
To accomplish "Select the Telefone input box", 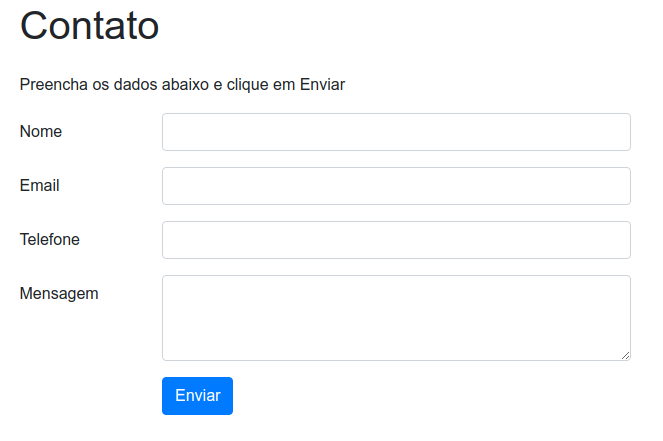I will (396, 240).
